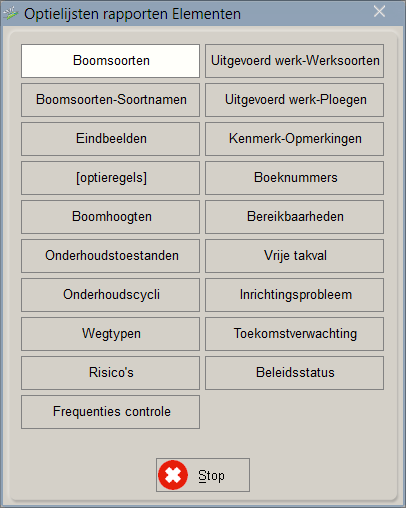406x508 pixels.
Task: Open the Onderhoudscycli list
Action: 110,295
